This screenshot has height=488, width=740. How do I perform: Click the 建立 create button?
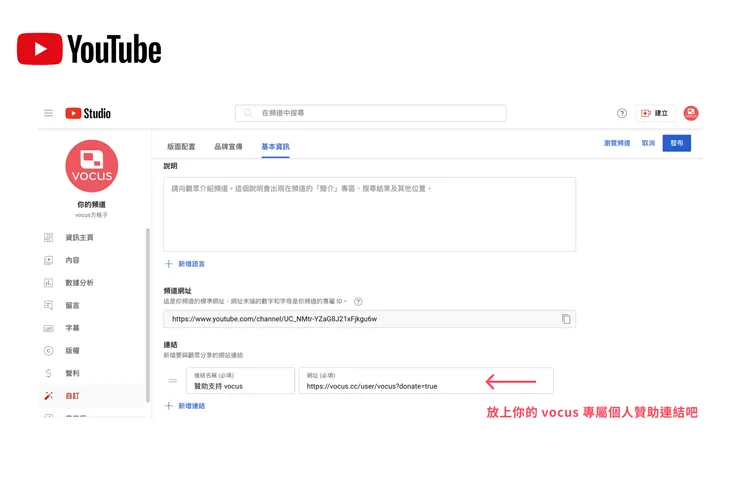pos(655,113)
